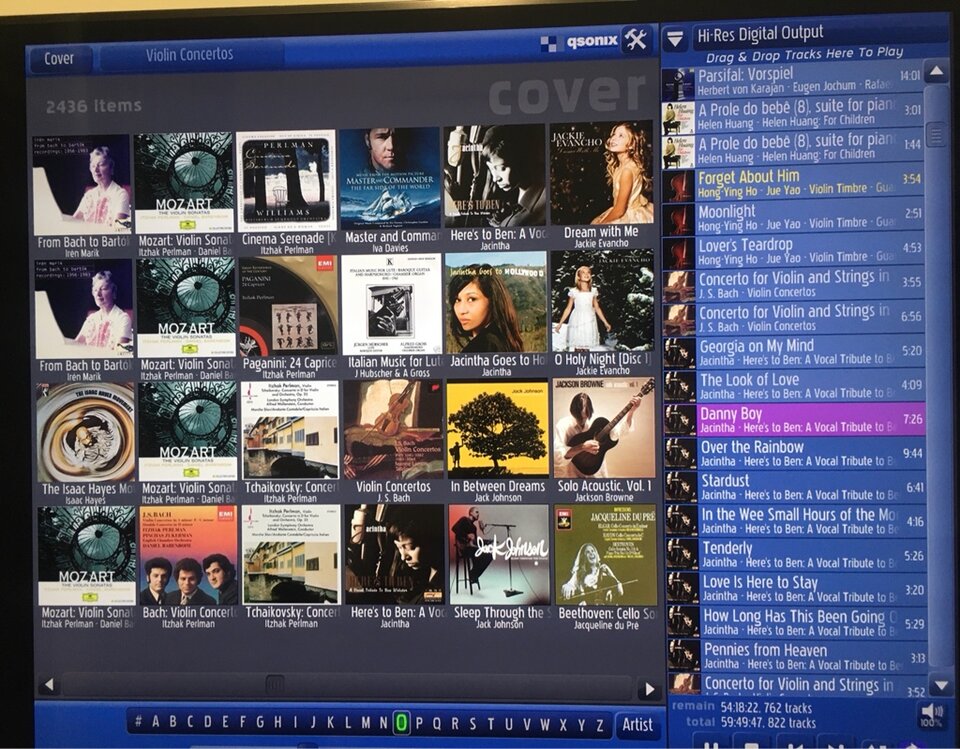
Task: Click the qsonix logo
Action: click(579, 42)
